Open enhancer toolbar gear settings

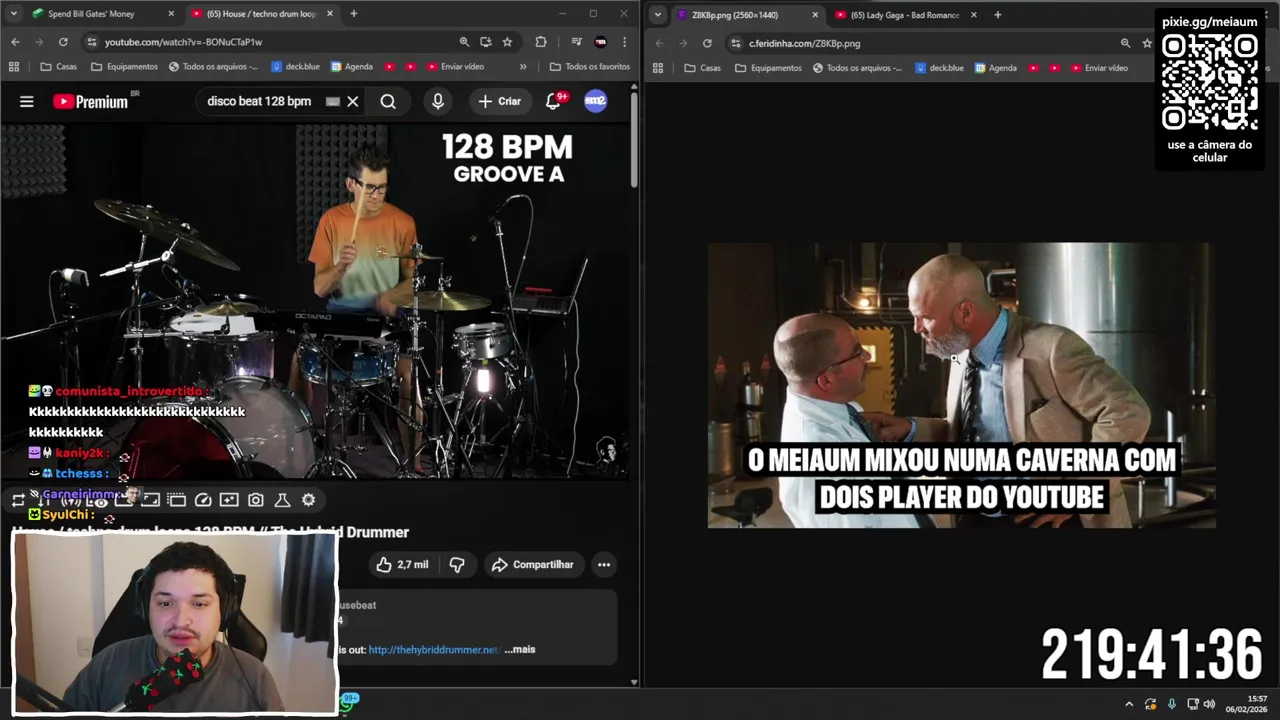(309, 500)
